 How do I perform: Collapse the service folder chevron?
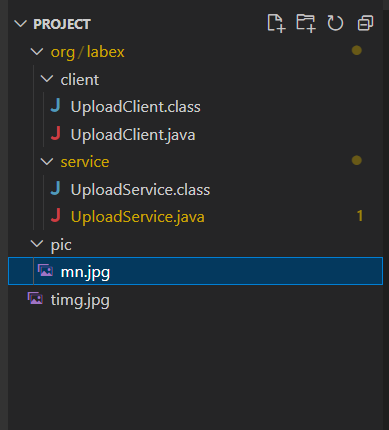coord(47,162)
